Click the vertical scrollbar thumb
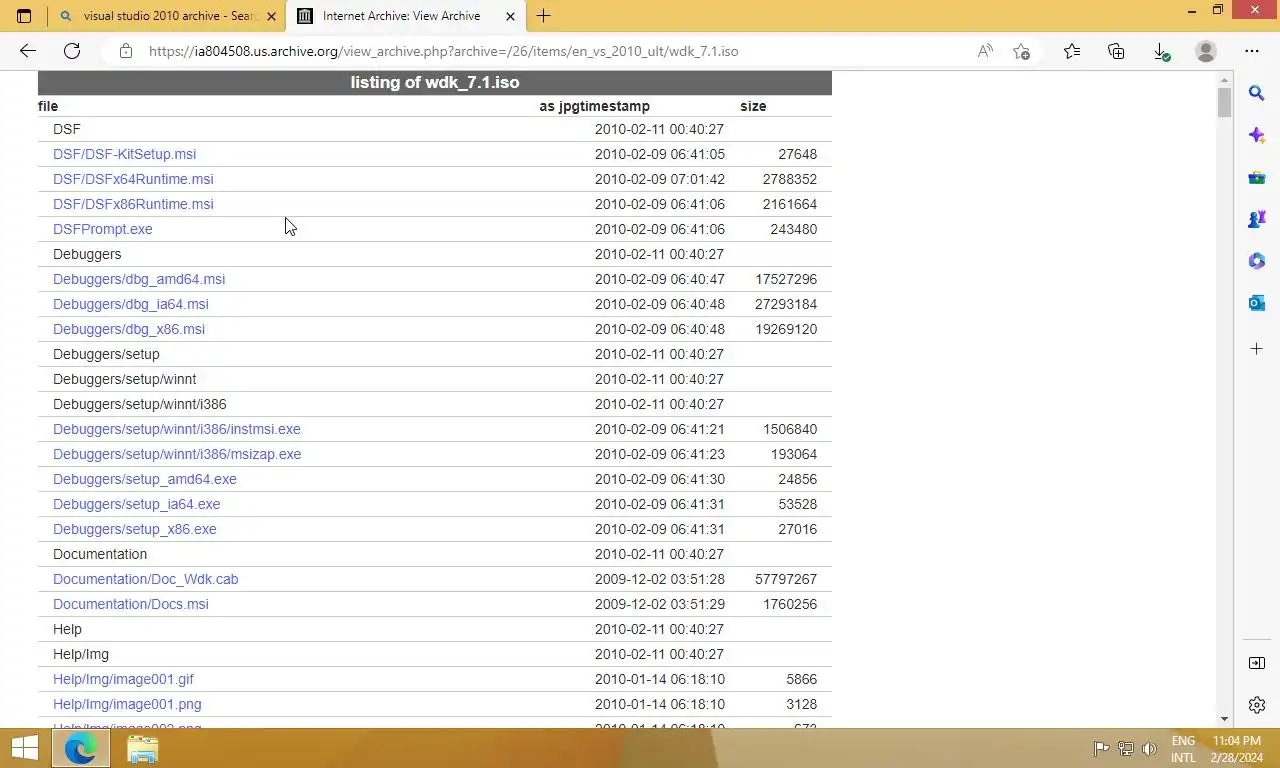This screenshot has height=768, width=1280. [x=1224, y=103]
